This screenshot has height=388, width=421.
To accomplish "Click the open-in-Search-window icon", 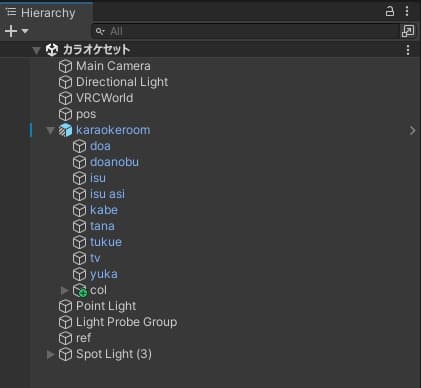I will [408, 31].
